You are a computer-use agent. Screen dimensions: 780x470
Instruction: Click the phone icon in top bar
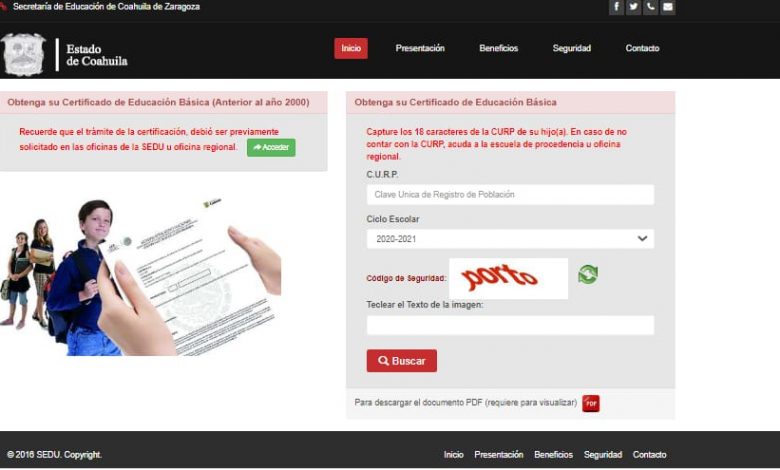(x=651, y=7)
